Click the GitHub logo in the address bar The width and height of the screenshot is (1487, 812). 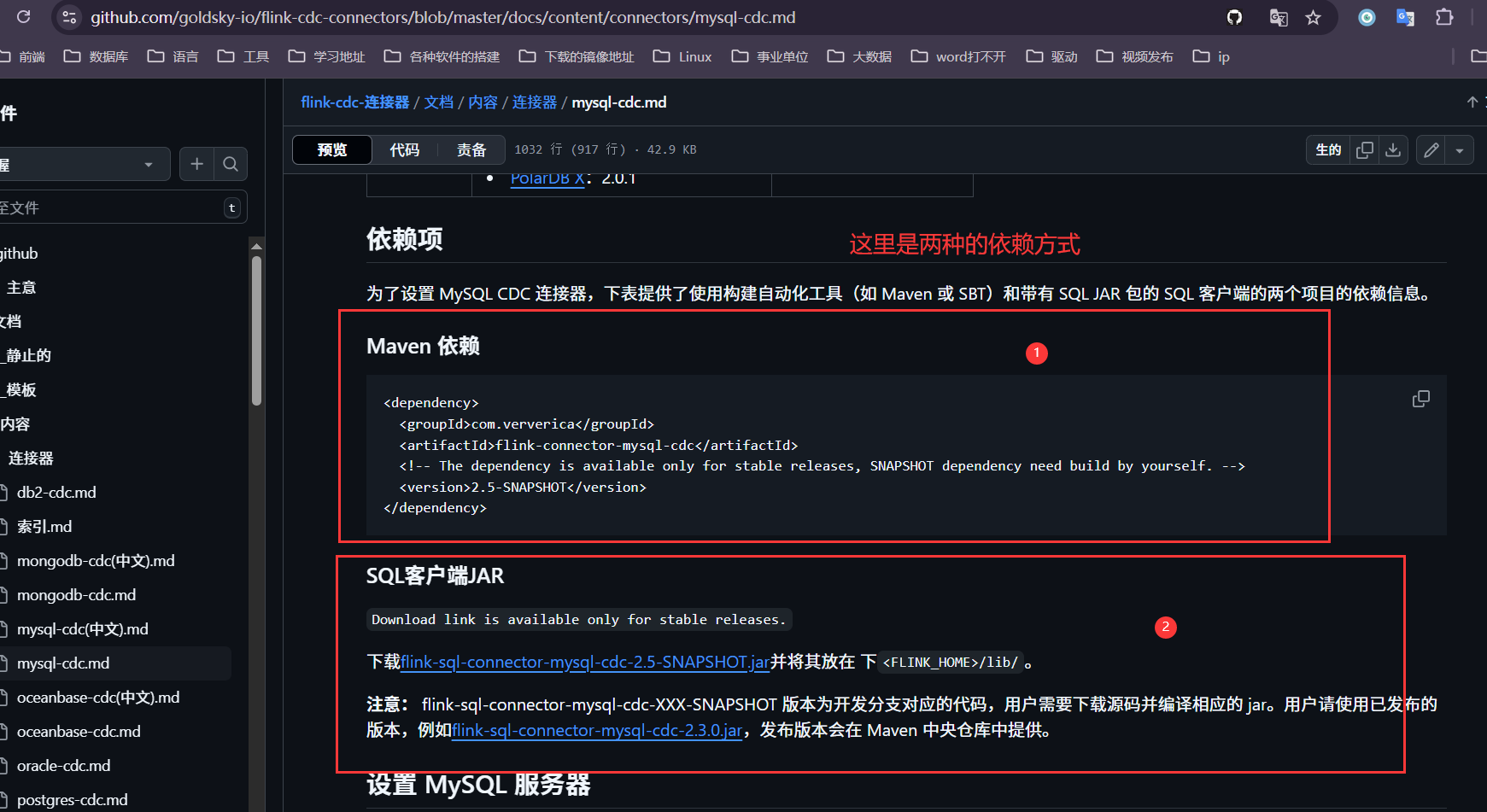[x=1233, y=17]
